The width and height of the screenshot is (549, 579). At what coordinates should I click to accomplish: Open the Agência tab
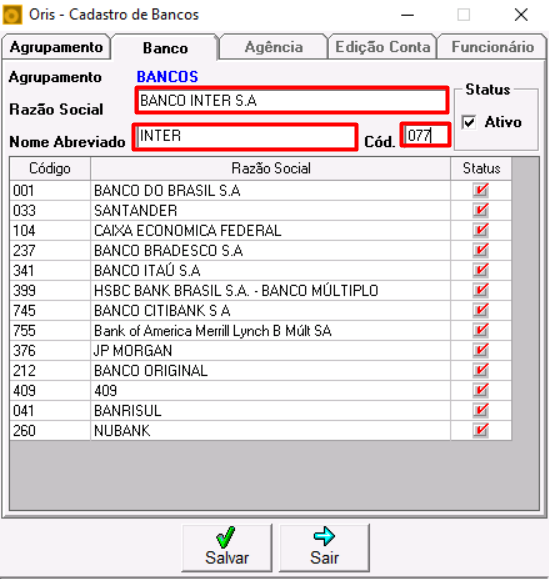pyautogui.click(x=274, y=47)
